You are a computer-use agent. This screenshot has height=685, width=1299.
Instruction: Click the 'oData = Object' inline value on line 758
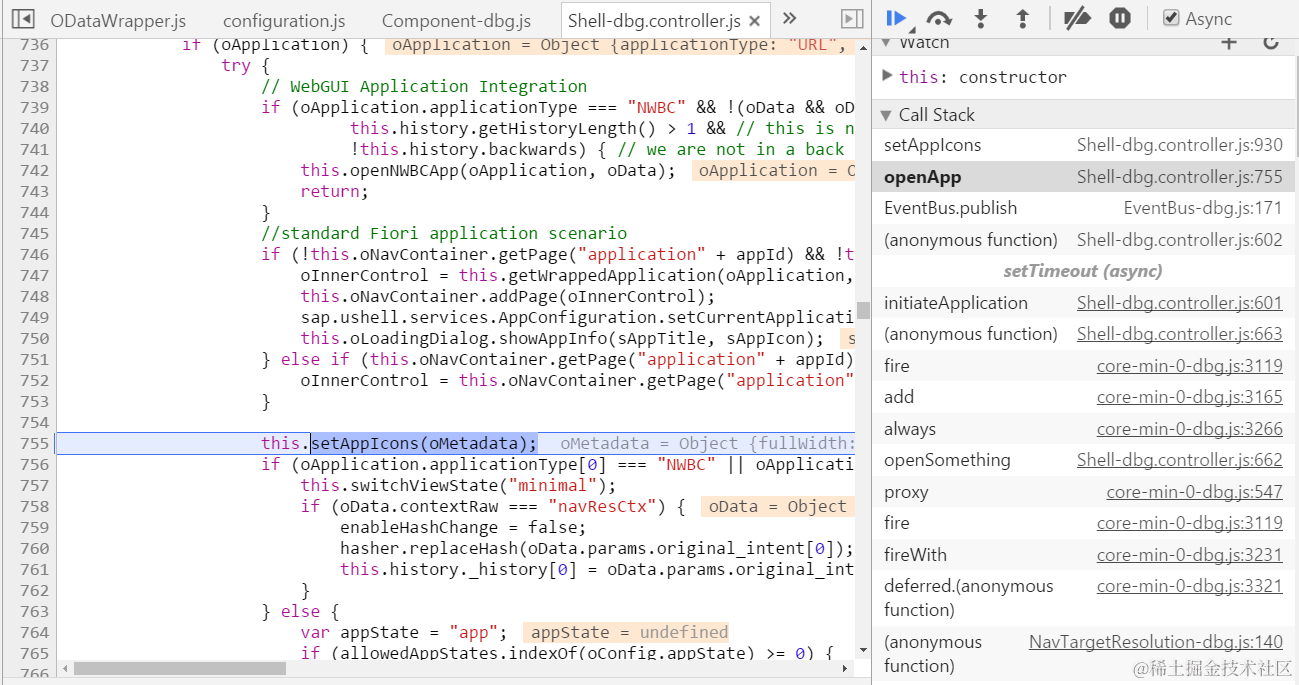pos(778,506)
